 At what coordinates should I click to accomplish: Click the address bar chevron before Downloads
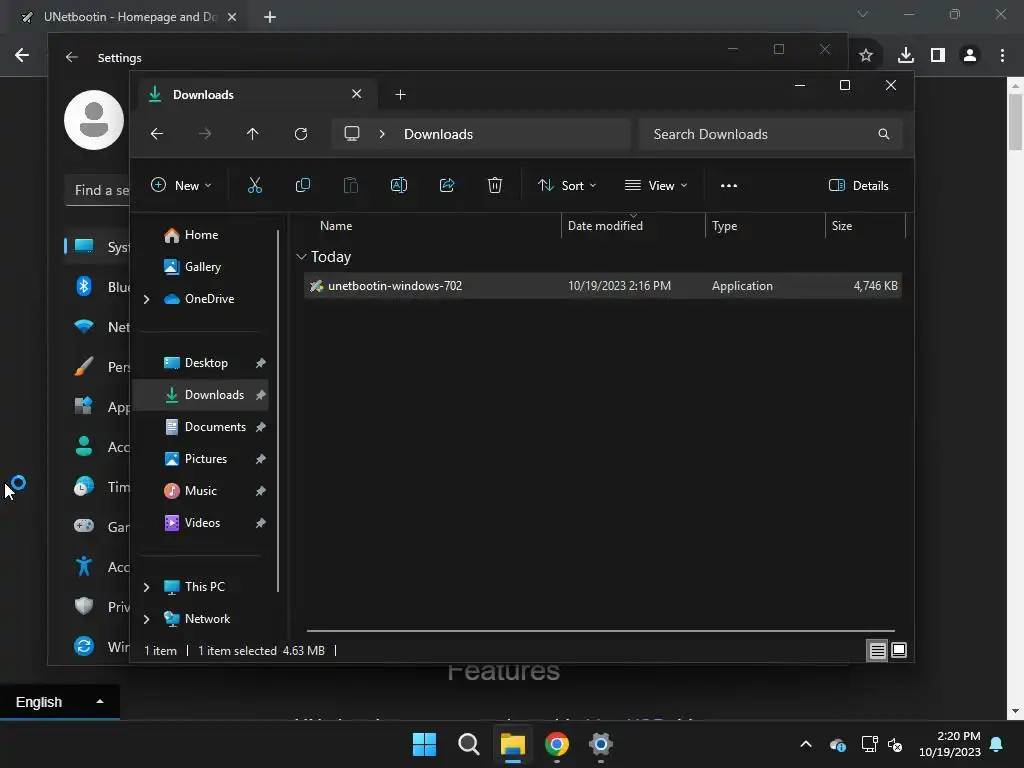[382, 134]
